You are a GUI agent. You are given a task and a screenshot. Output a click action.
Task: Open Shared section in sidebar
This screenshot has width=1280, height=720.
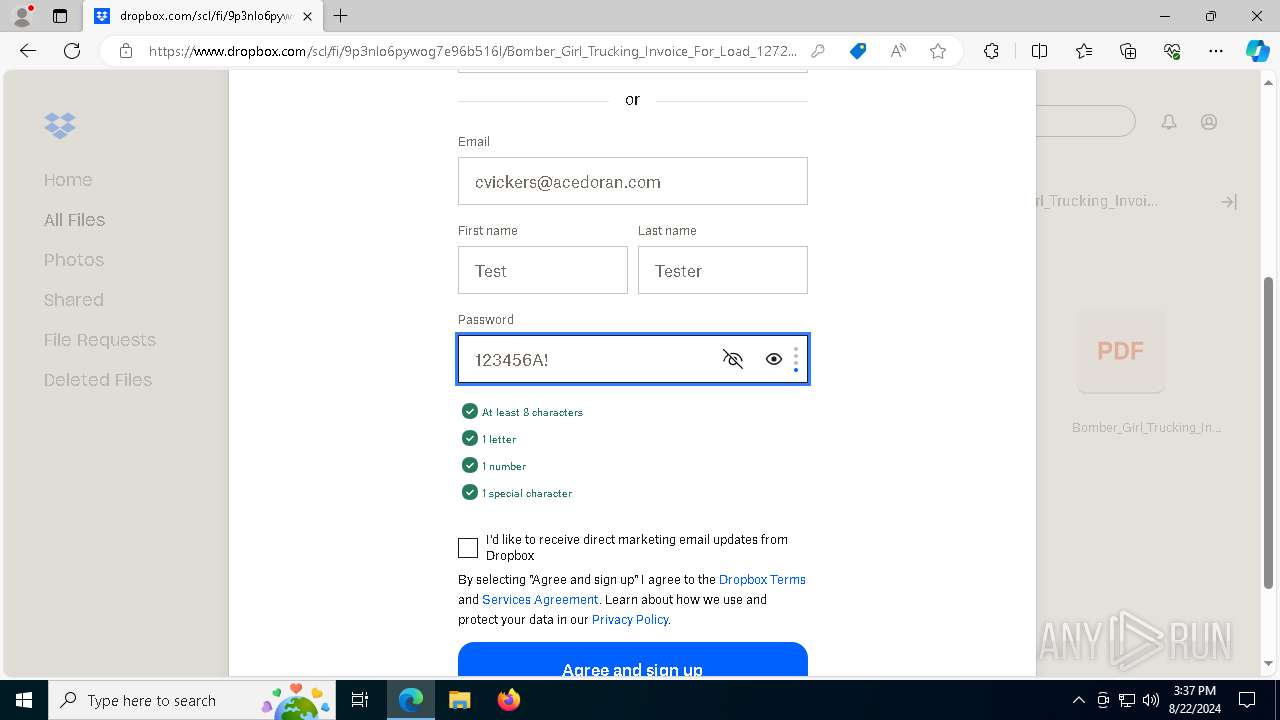74,300
